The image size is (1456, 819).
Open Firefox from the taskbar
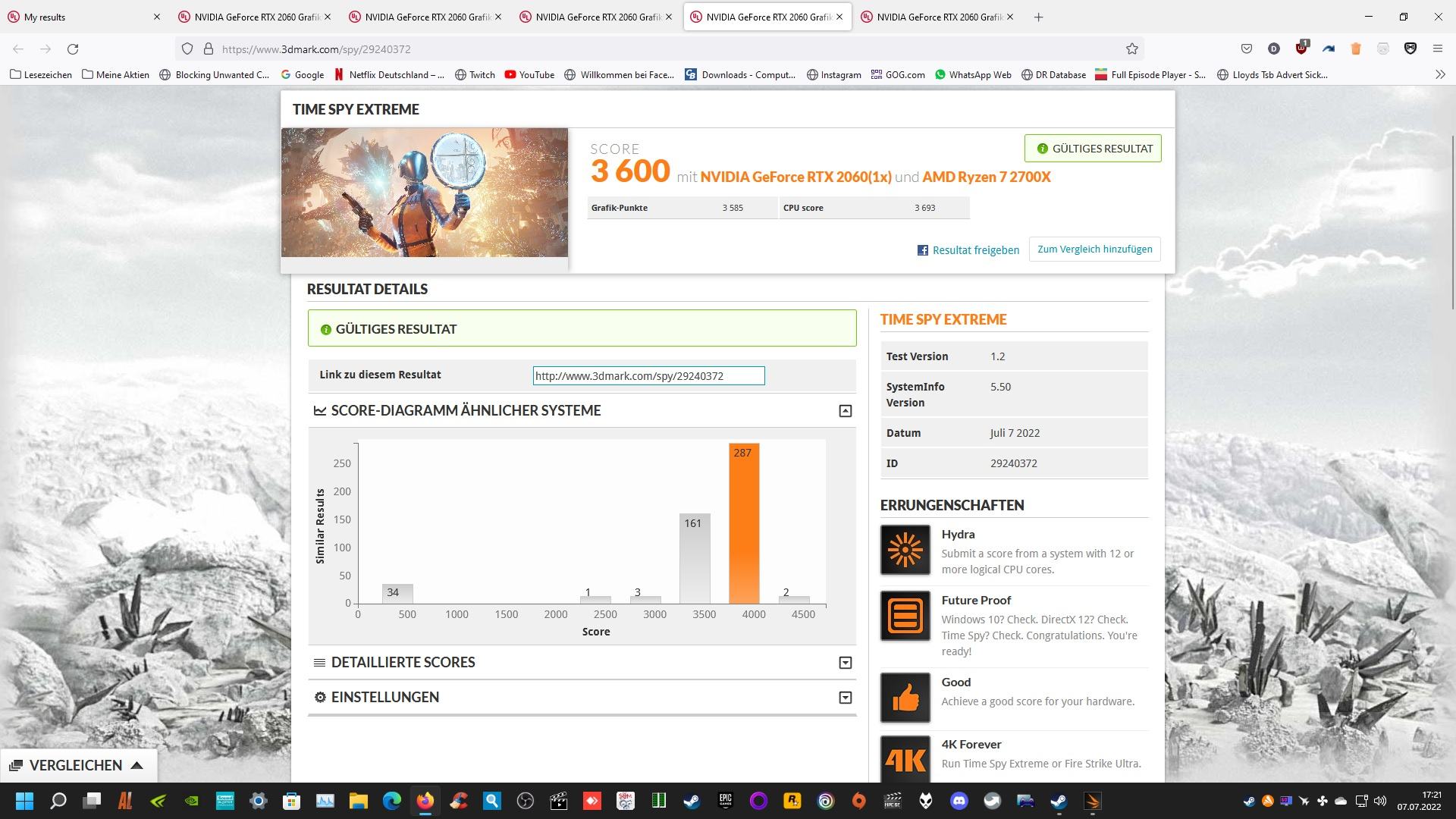425,801
